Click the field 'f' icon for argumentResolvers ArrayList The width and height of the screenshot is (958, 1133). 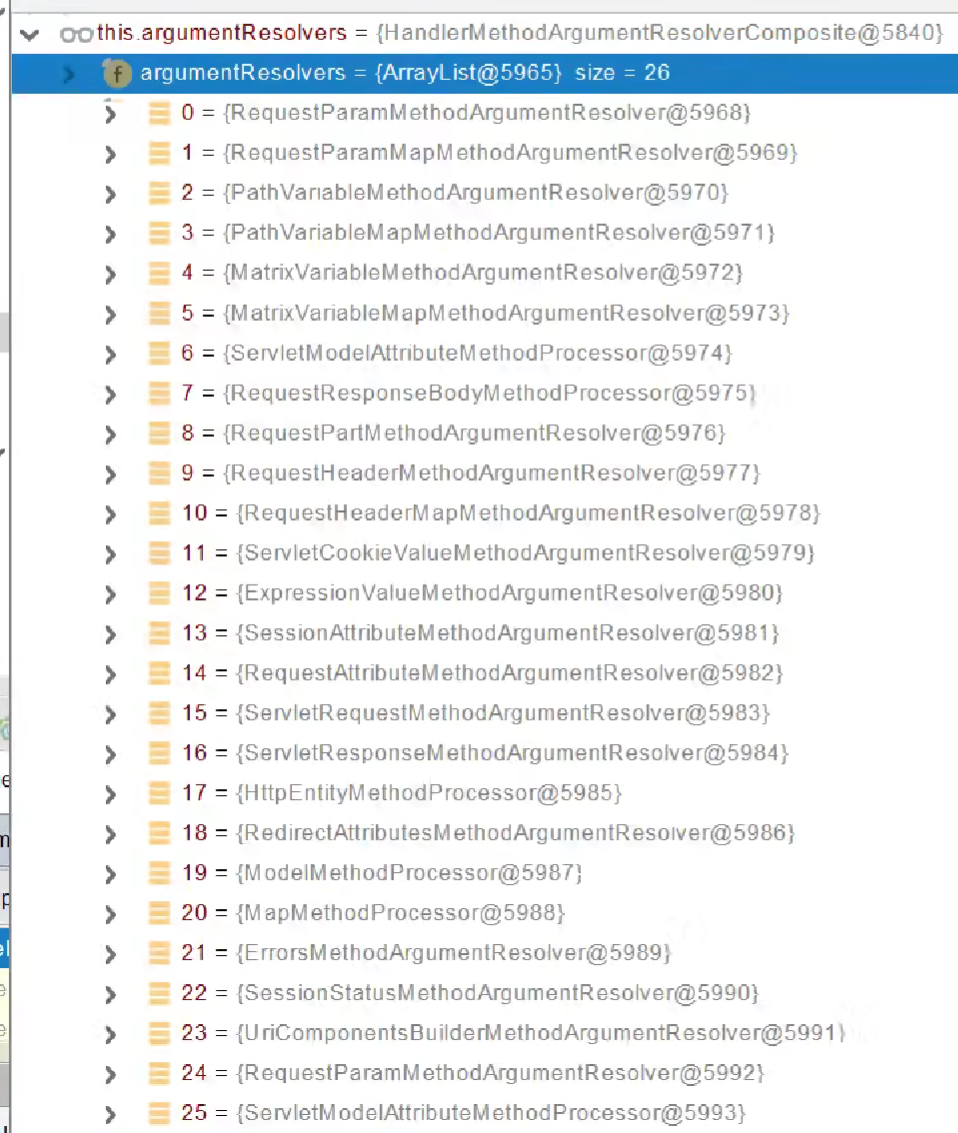pos(118,73)
